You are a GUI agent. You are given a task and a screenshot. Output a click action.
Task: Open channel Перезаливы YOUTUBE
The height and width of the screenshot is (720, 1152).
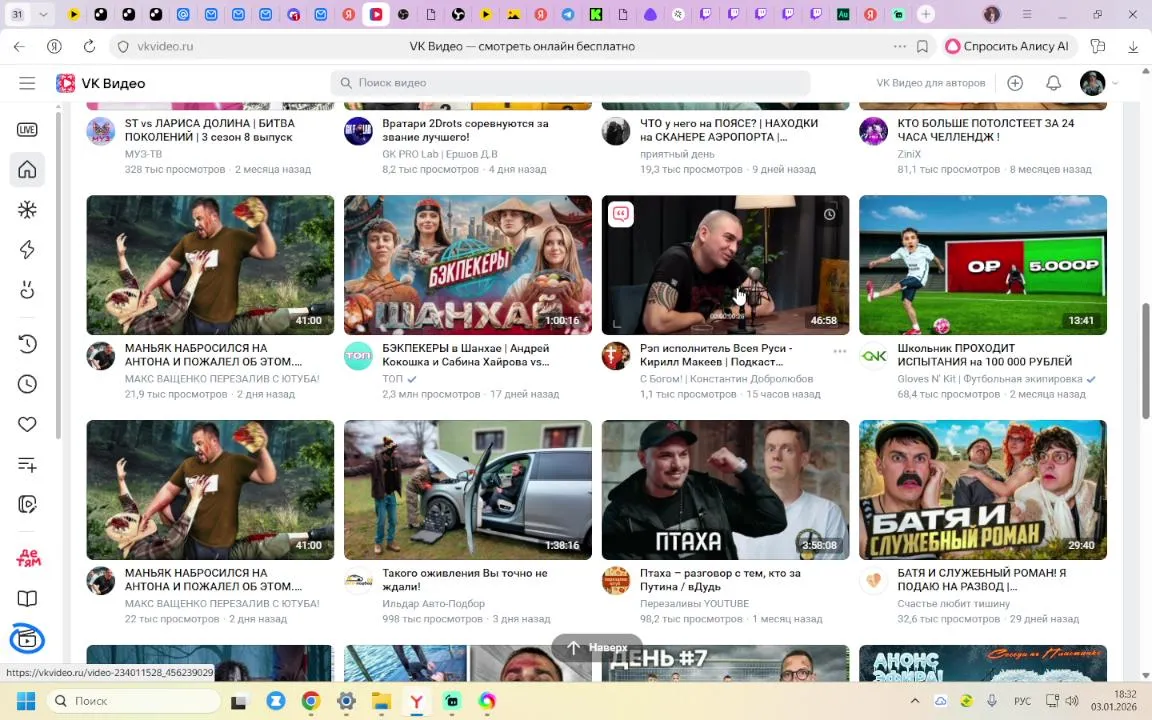click(x=694, y=603)
